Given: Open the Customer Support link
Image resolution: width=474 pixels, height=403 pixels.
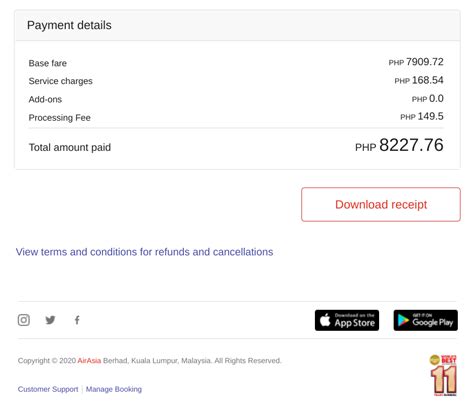Looking at the screenshot, I should pos(48,389).
